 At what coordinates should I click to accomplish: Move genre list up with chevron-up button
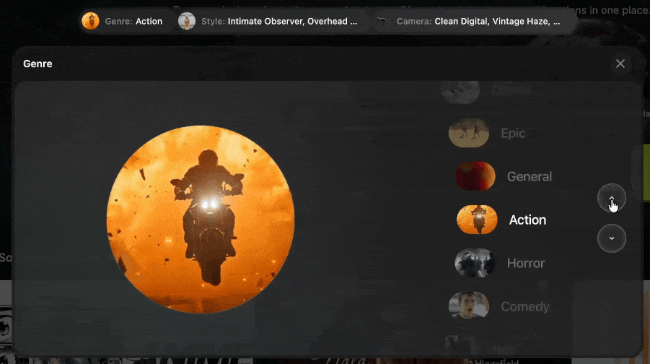[611, 198]
